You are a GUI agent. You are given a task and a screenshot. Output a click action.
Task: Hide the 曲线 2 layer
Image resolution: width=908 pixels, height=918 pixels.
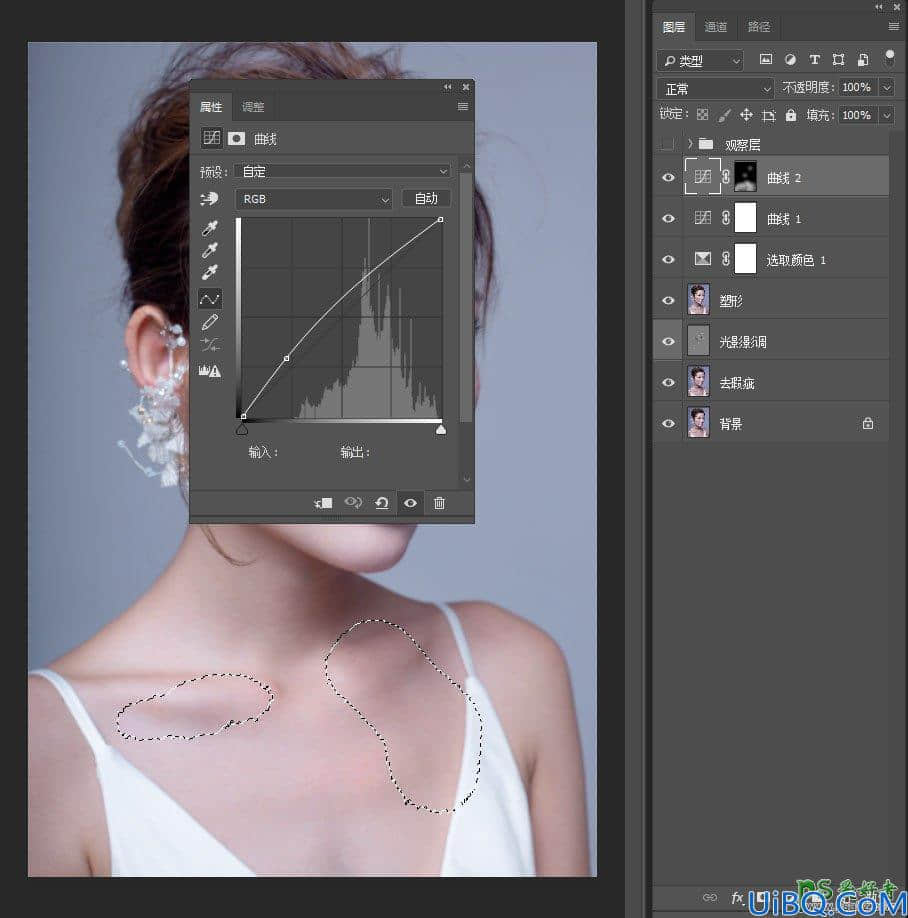click(668, 177)
